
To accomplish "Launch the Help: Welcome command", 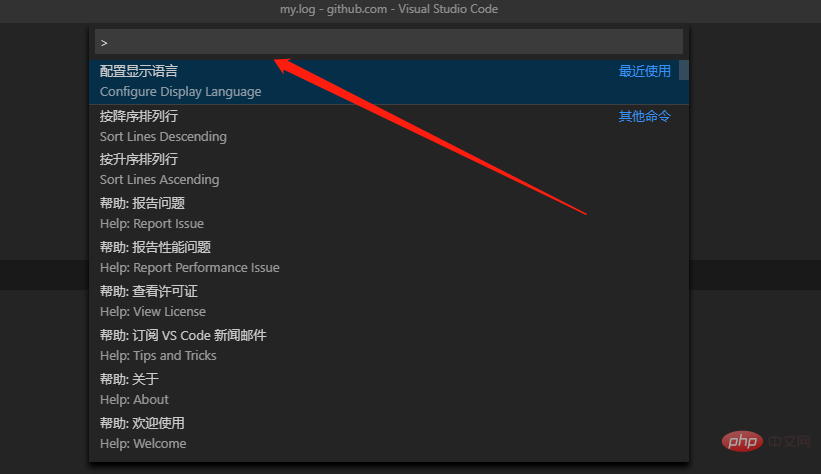I will click(x=389, y=434).
